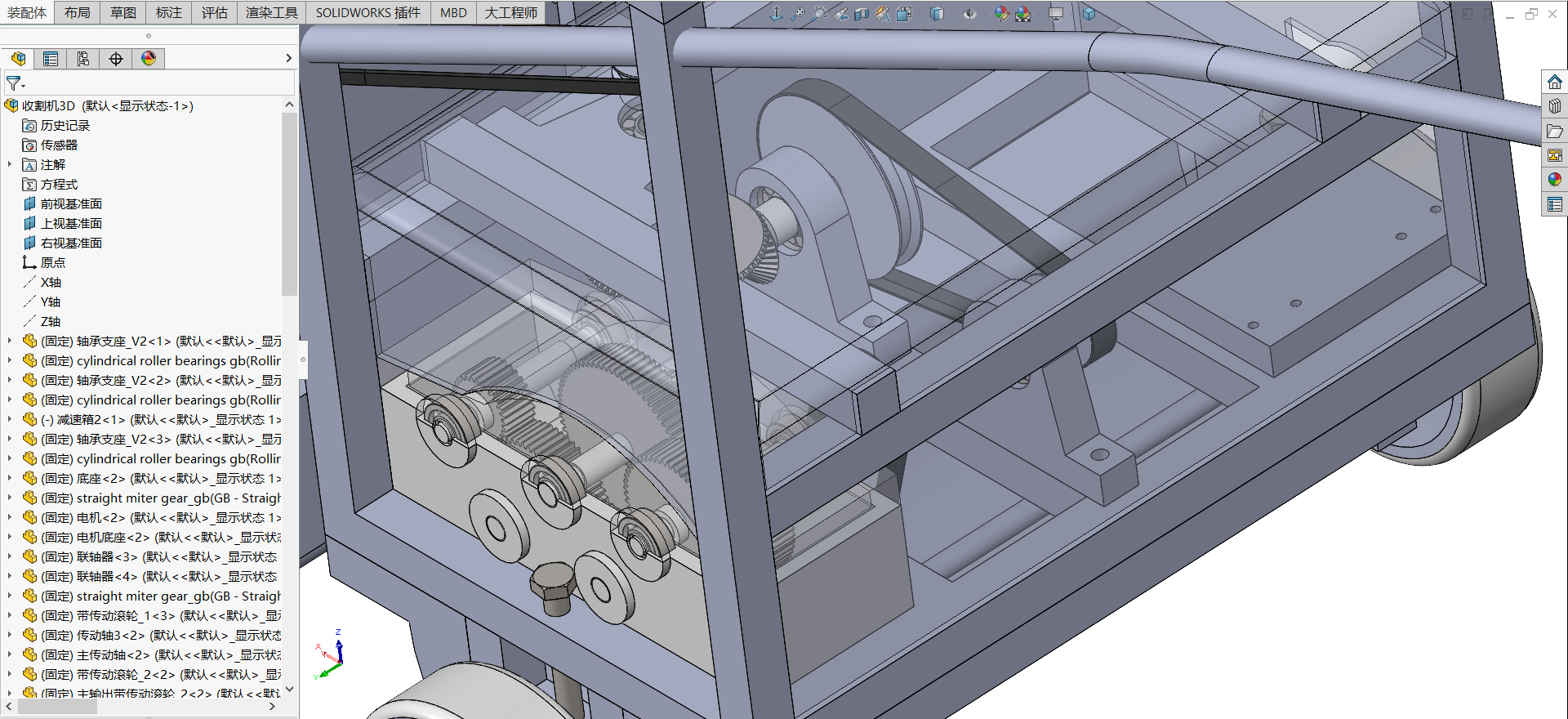
Task: Switch to the 草图 tab
Action: (123, 12)
